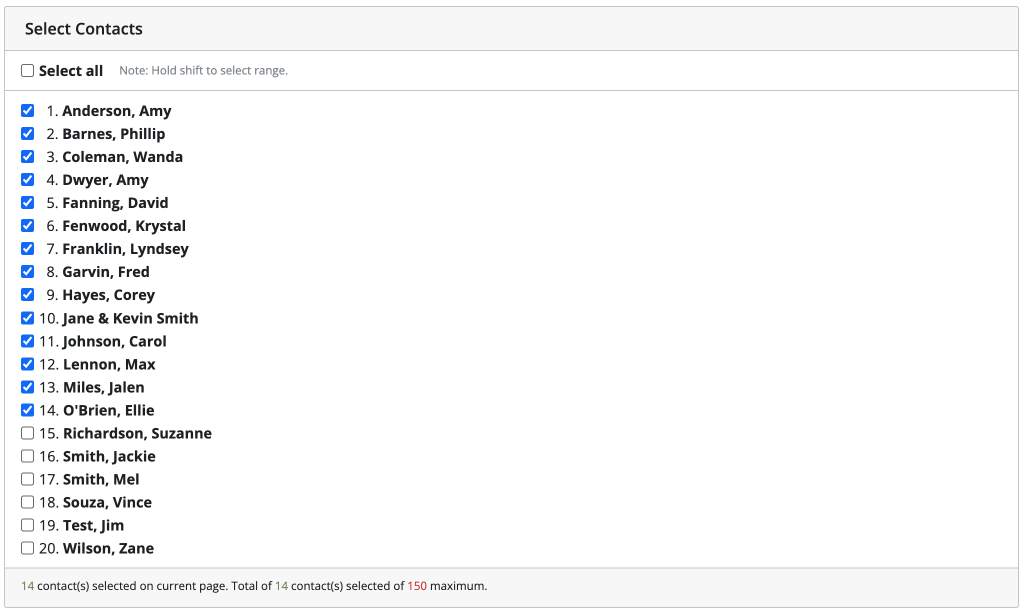Click the Test, Jim name label
This screenshot has height=612, width=1024.
pos(93,525)
